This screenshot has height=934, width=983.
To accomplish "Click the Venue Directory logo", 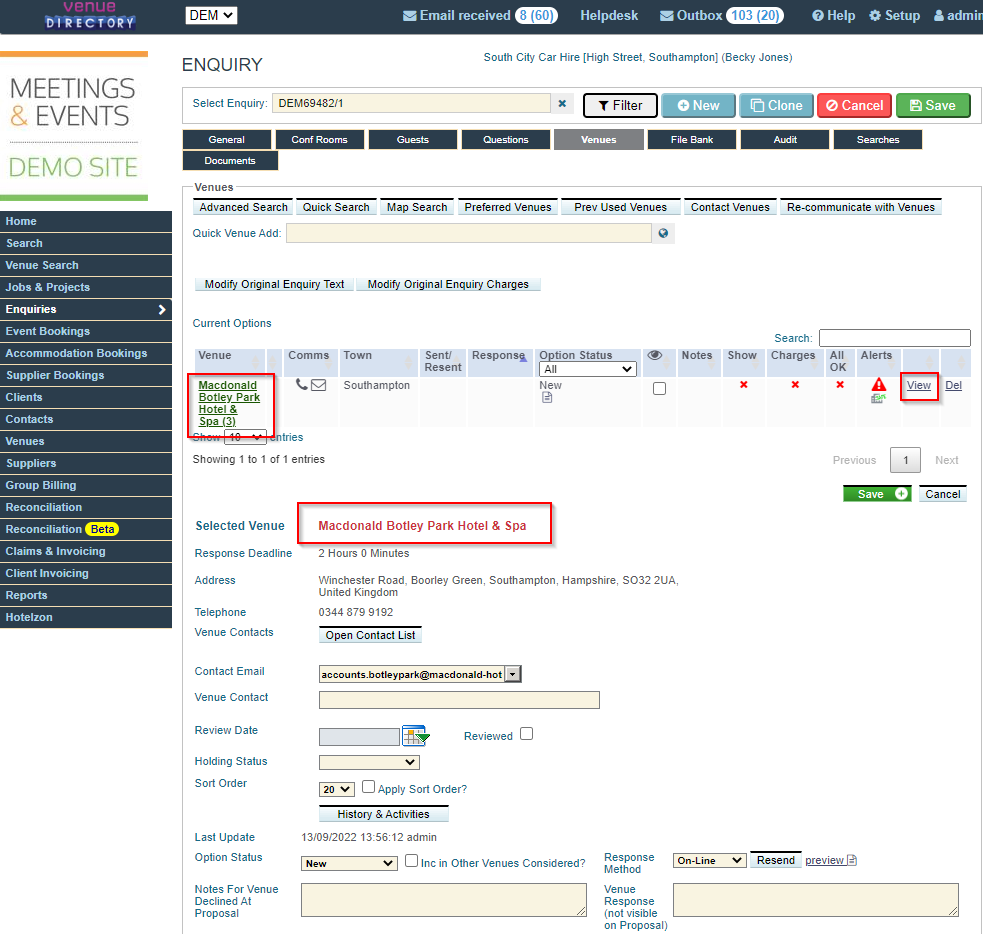I will (x=90, y=16).
